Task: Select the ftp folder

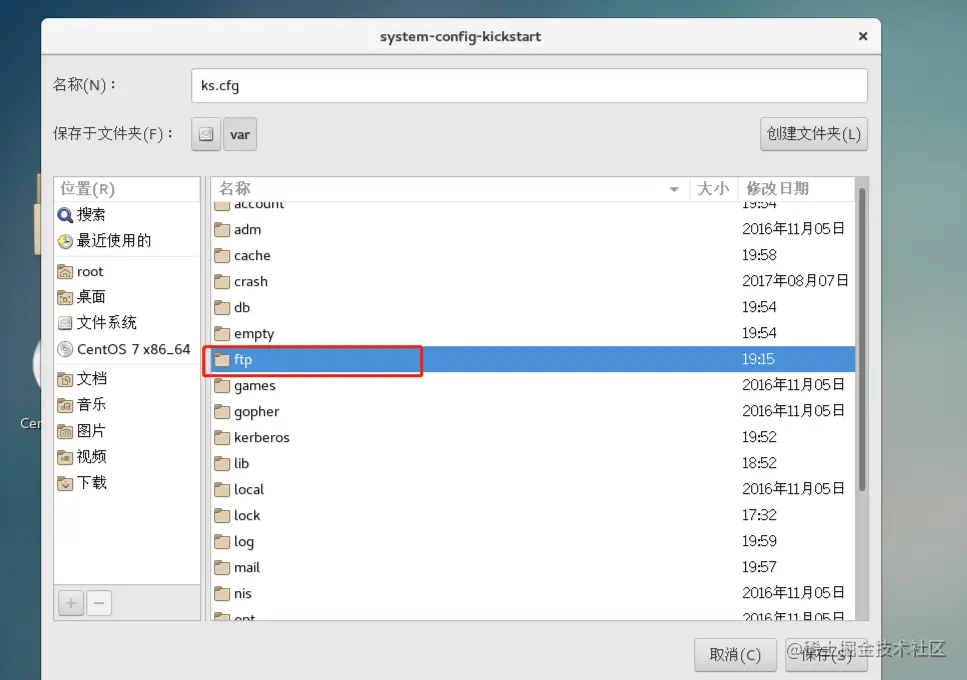Action: pos(533,359)
